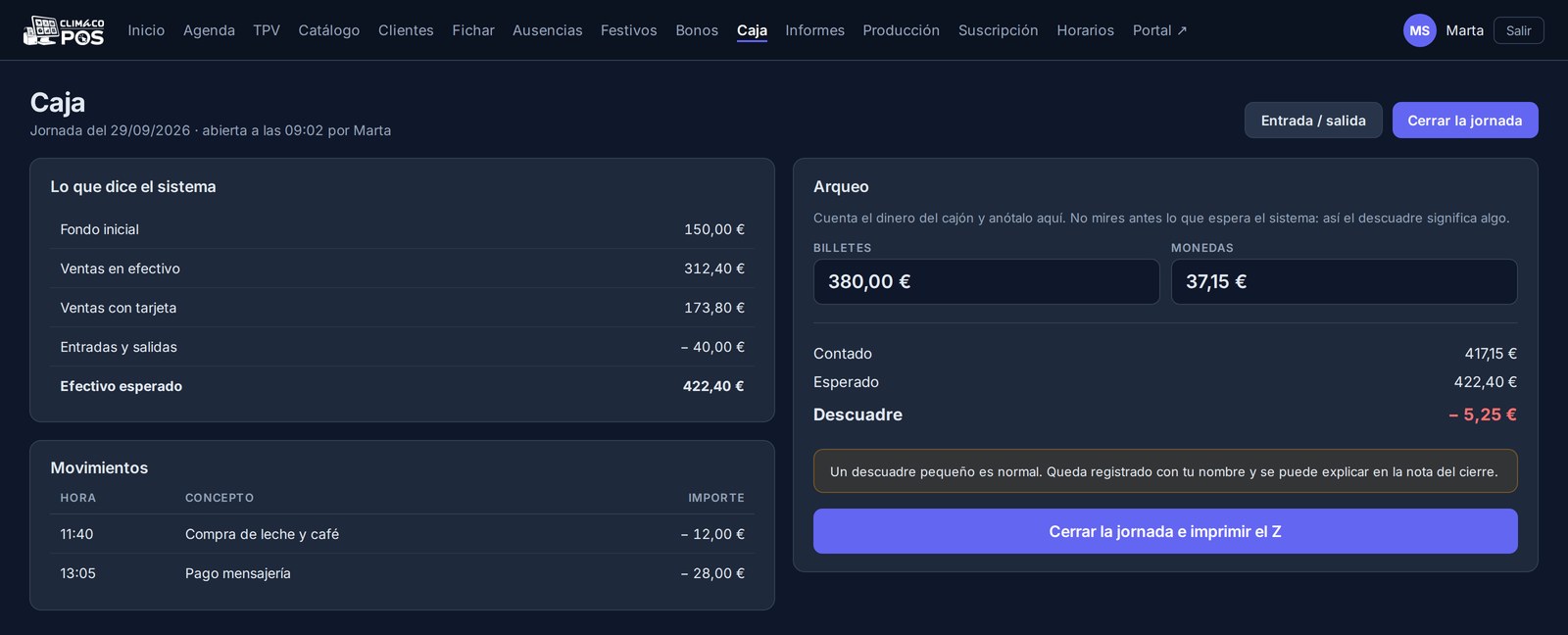The width and height of the screenshot is (1568, 635).
Task: Click the Ventas en efectivo row label
Action: [120, 269]
